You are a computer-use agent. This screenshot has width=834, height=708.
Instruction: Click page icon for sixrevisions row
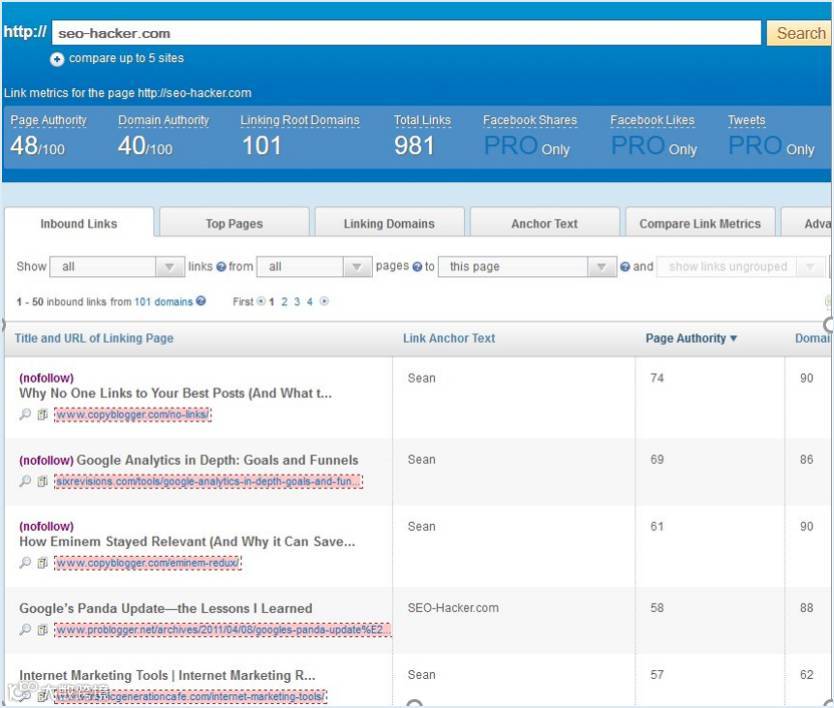click(x=43, y=481)
